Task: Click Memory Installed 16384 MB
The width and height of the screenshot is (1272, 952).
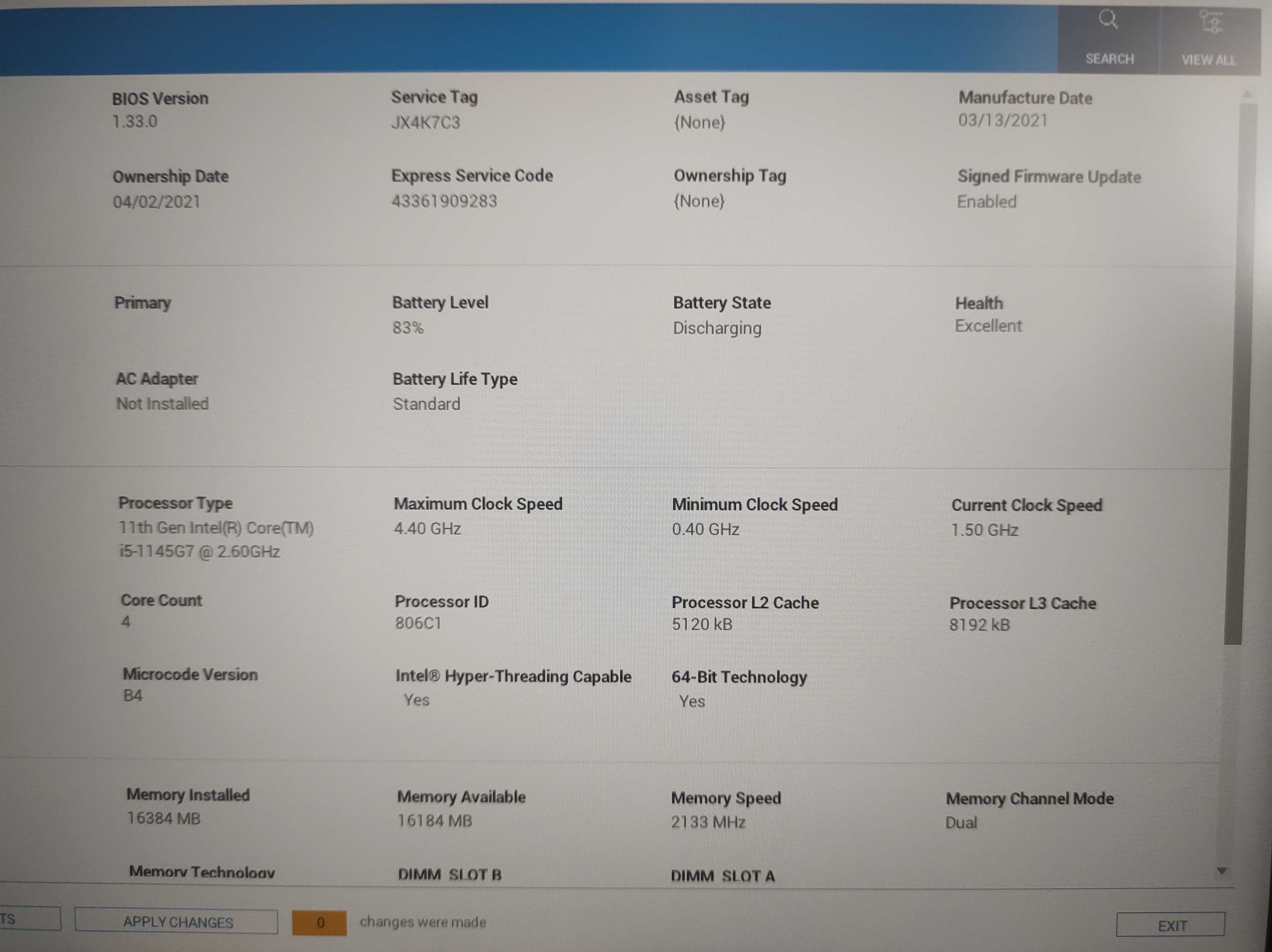Action: pos(163,818)
